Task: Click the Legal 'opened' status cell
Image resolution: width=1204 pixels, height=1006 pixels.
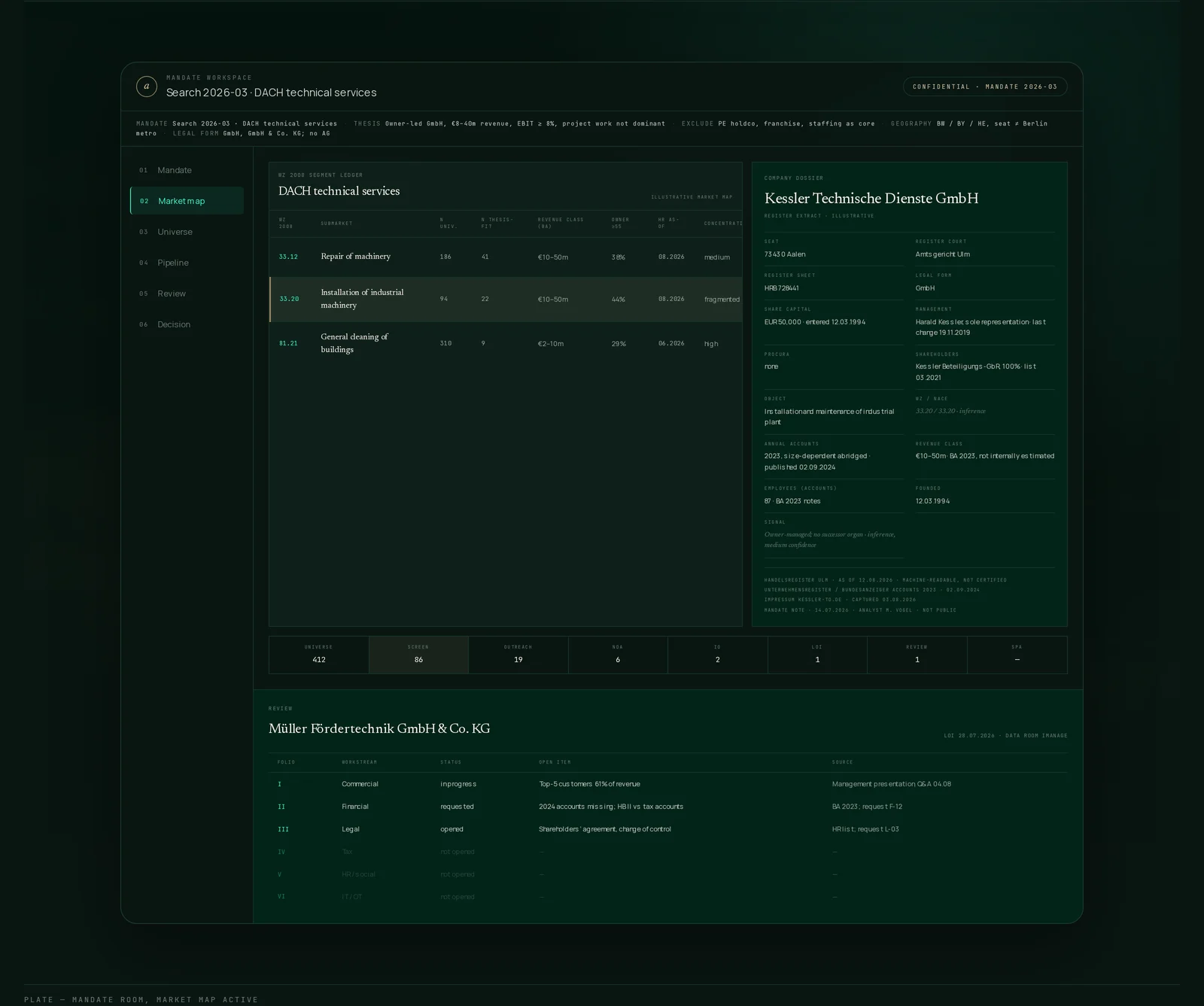Action: tap(452, 829)
